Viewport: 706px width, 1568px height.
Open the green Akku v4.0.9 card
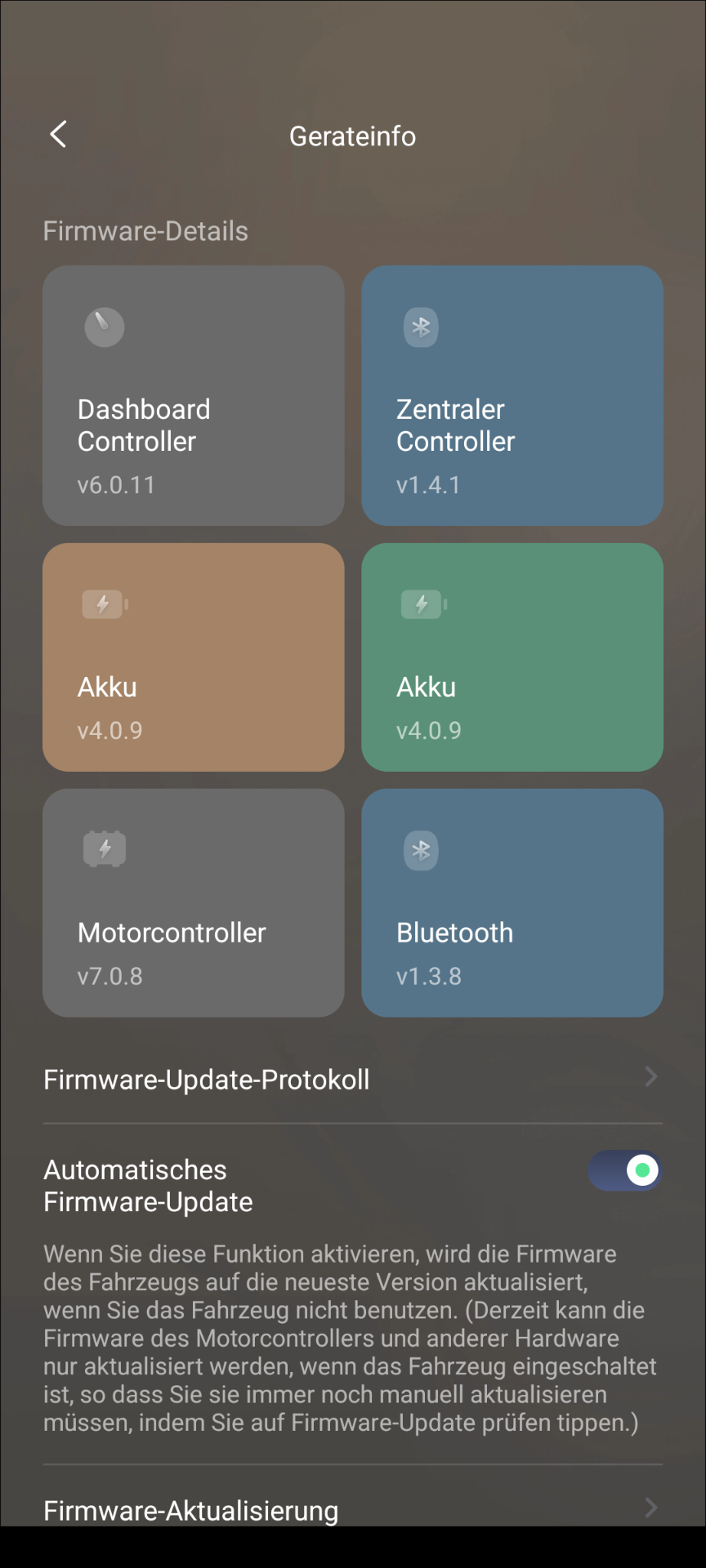[x=512, y=657]
